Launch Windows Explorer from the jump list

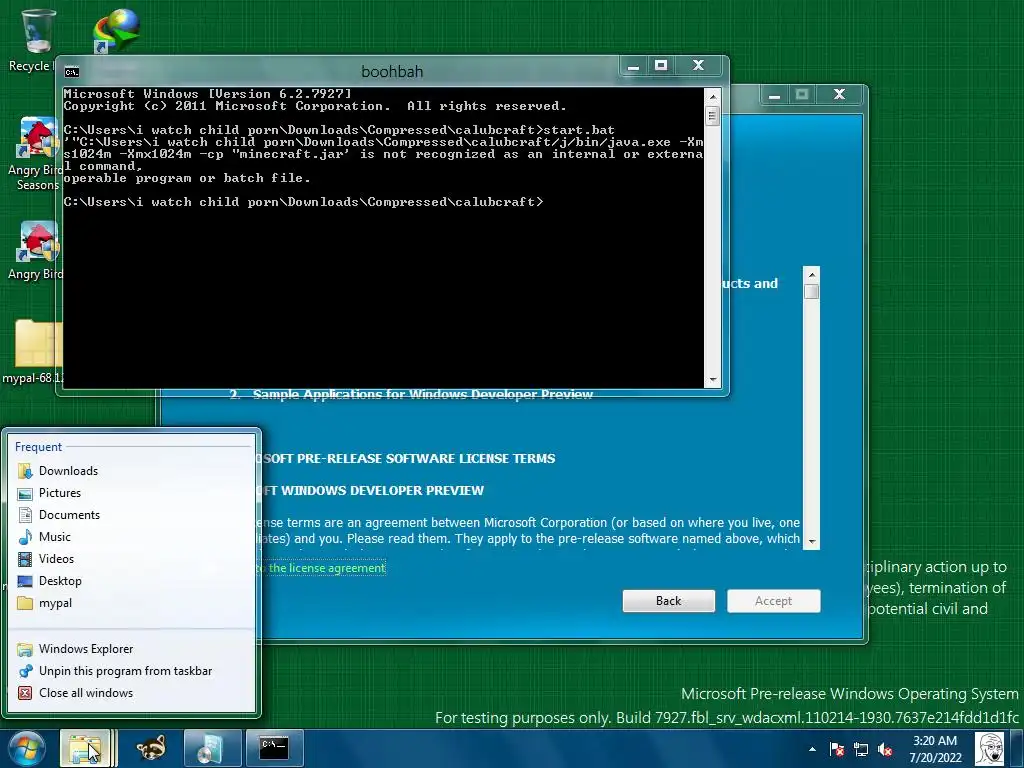[x=131, y=648]
